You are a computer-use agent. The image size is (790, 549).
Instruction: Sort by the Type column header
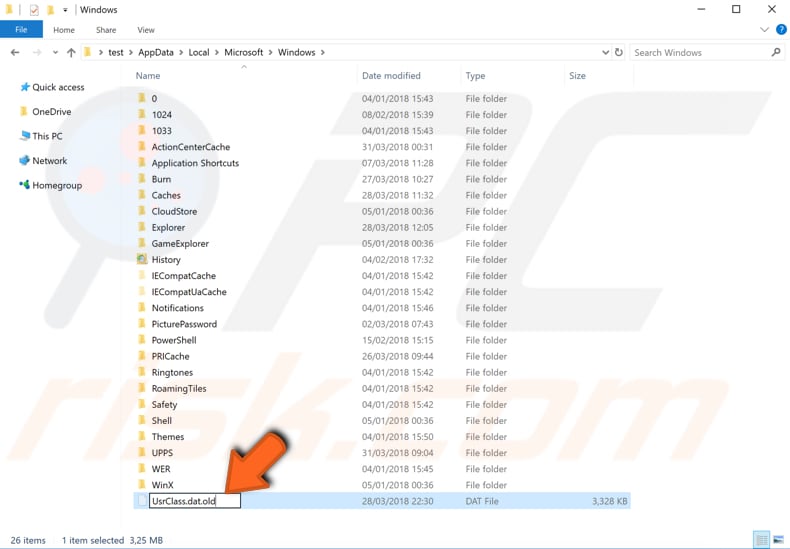coord(475,76)
